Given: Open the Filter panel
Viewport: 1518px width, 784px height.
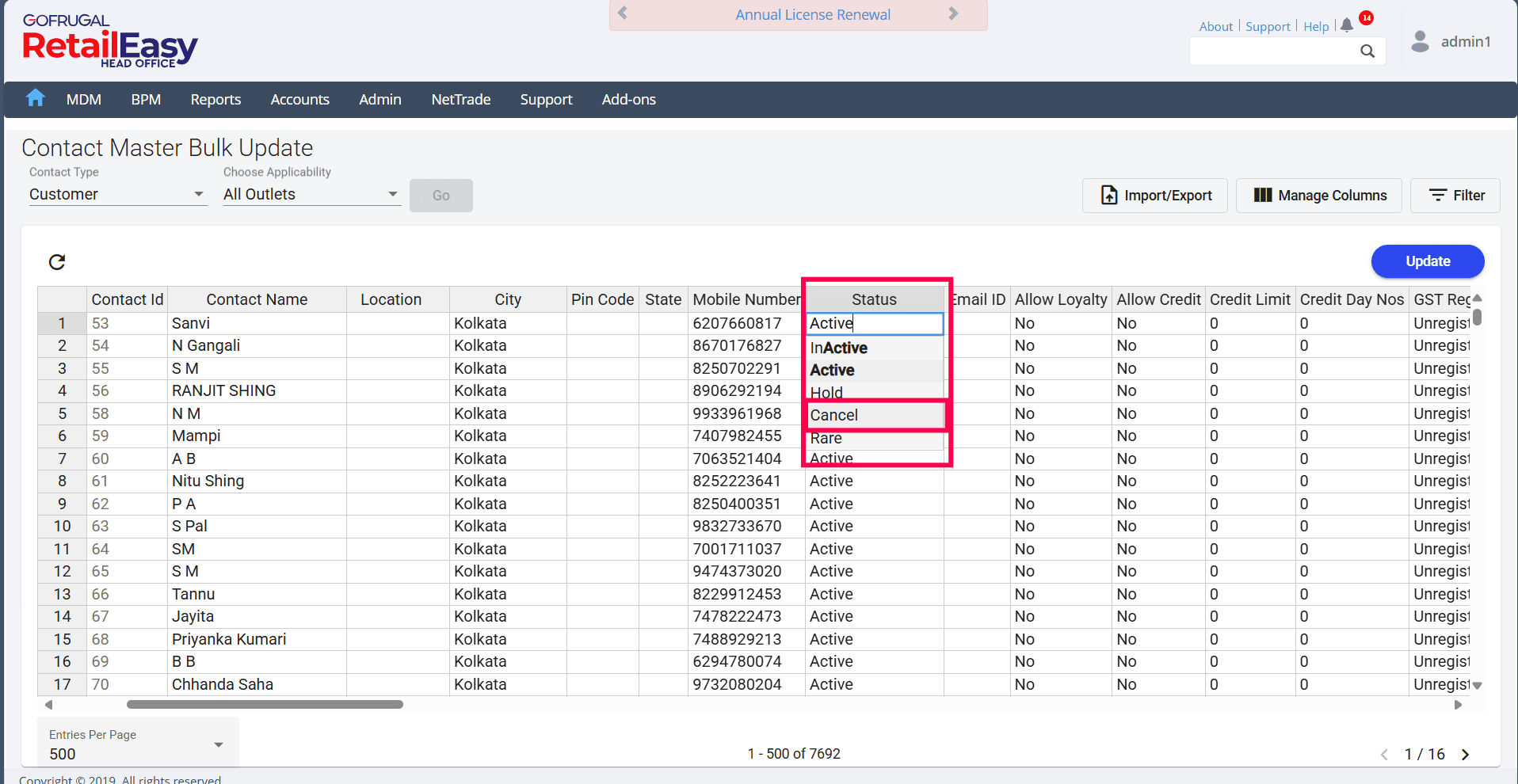Looking at the screenshot, I should (1456, 196).
